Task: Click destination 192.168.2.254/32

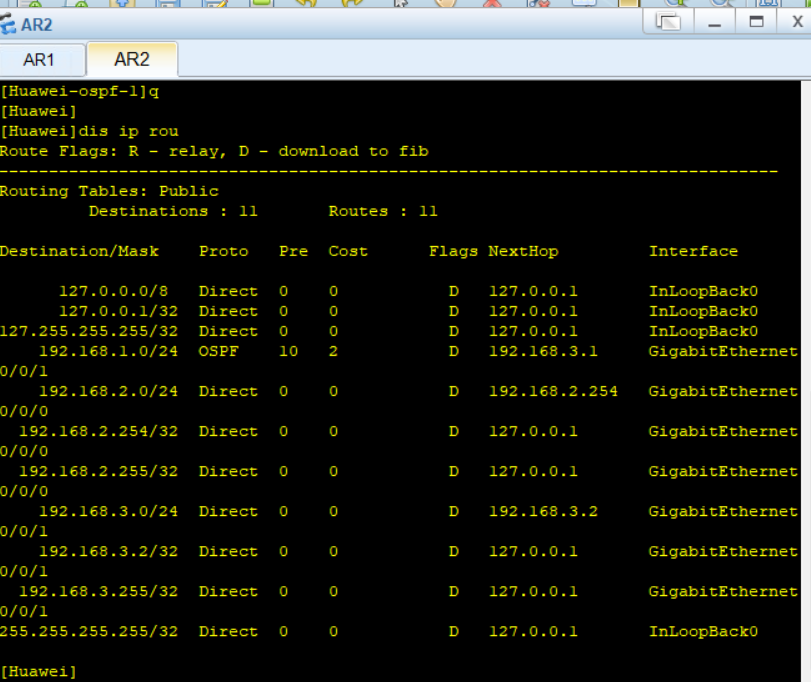Action: pos(99,431)
